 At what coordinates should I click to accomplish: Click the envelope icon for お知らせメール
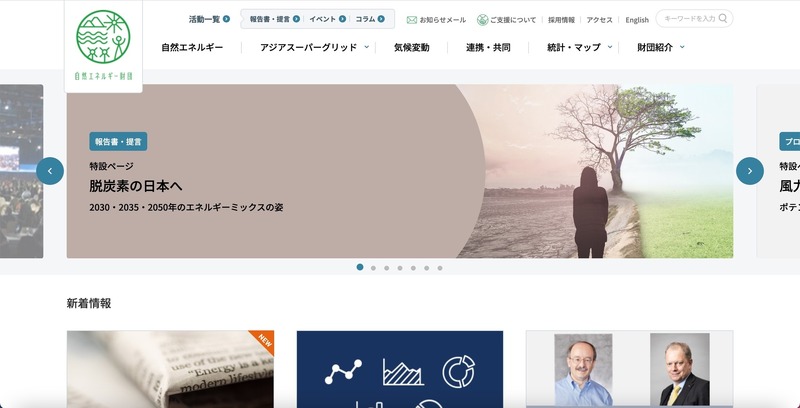click(x=412, y=20)
